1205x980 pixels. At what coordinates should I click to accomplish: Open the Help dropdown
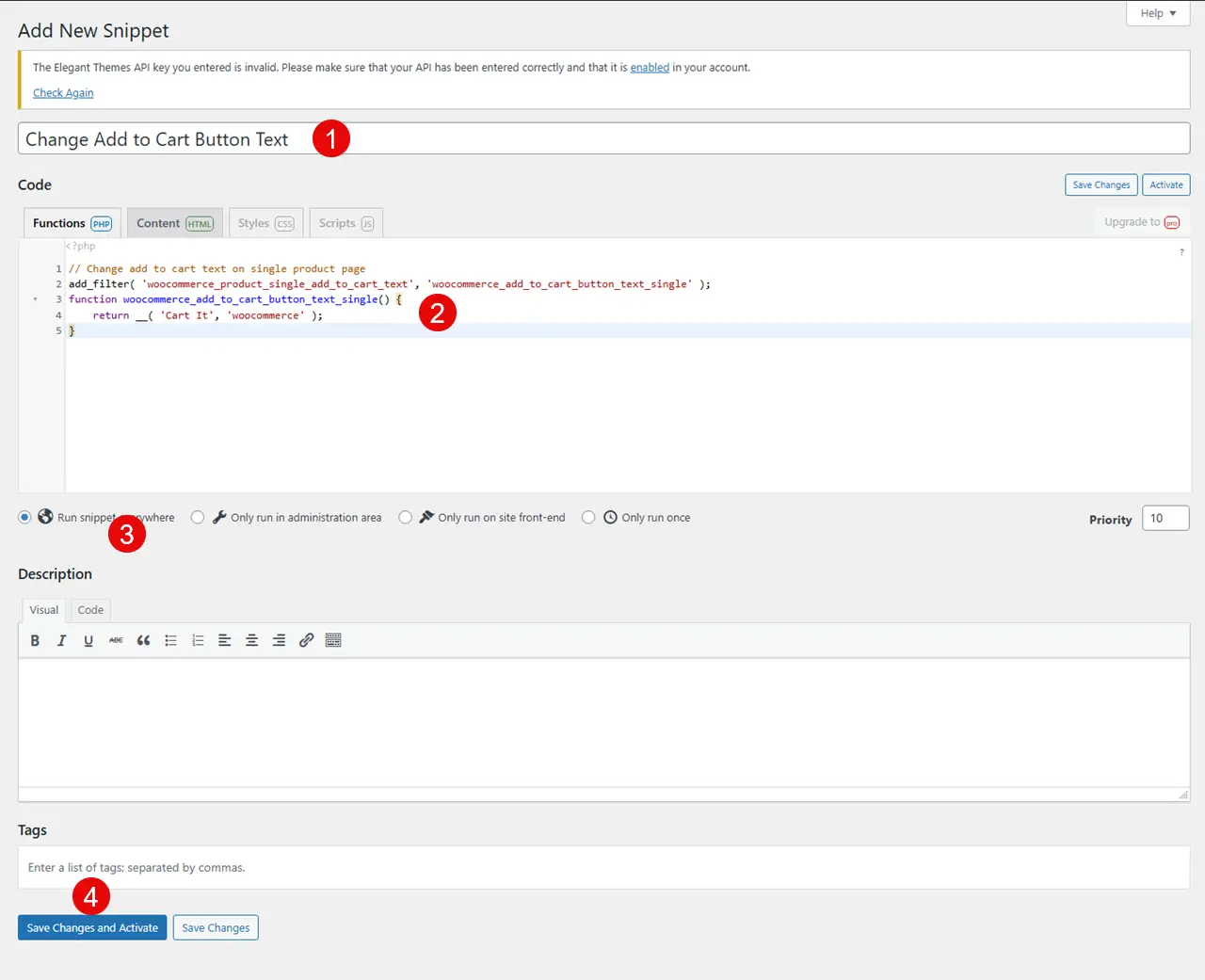1158,13
